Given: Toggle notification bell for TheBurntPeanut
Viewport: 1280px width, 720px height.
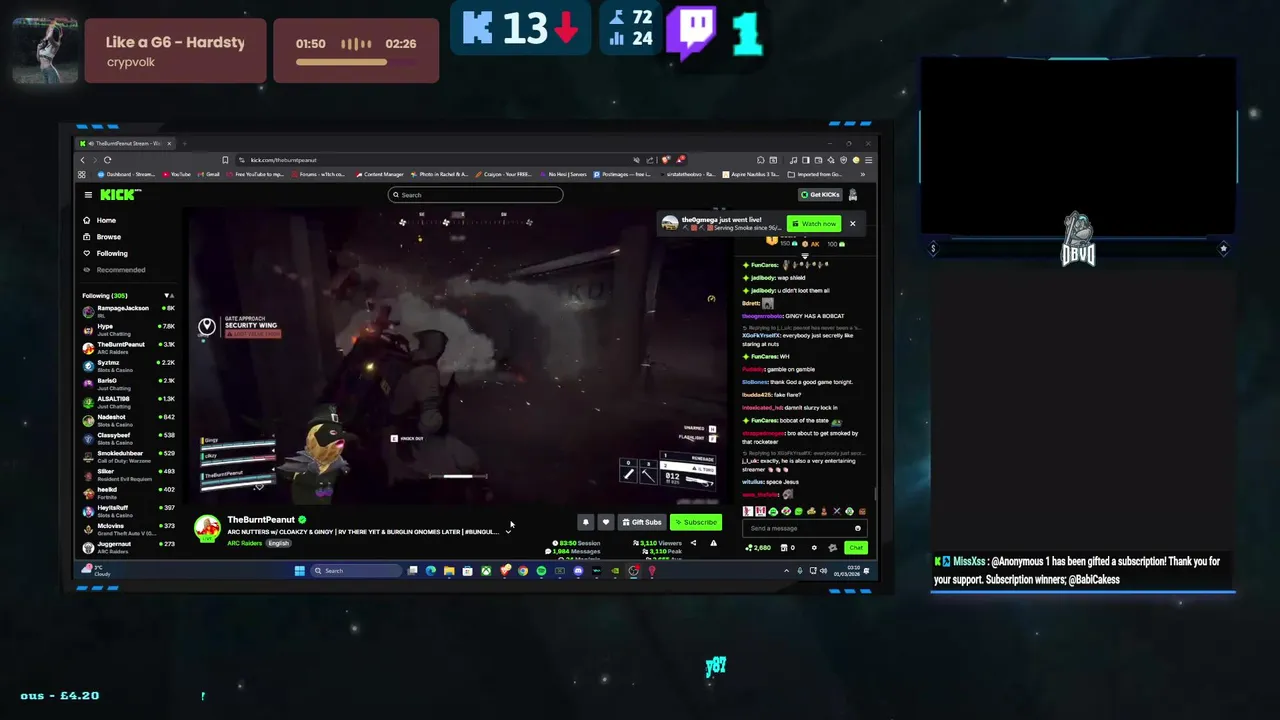Looking at the screenshot, I should click(x=586, y=522).
